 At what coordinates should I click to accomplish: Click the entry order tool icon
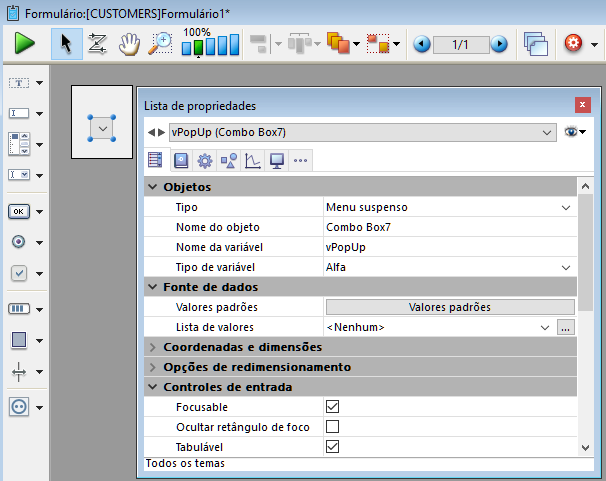pos(97,44)
